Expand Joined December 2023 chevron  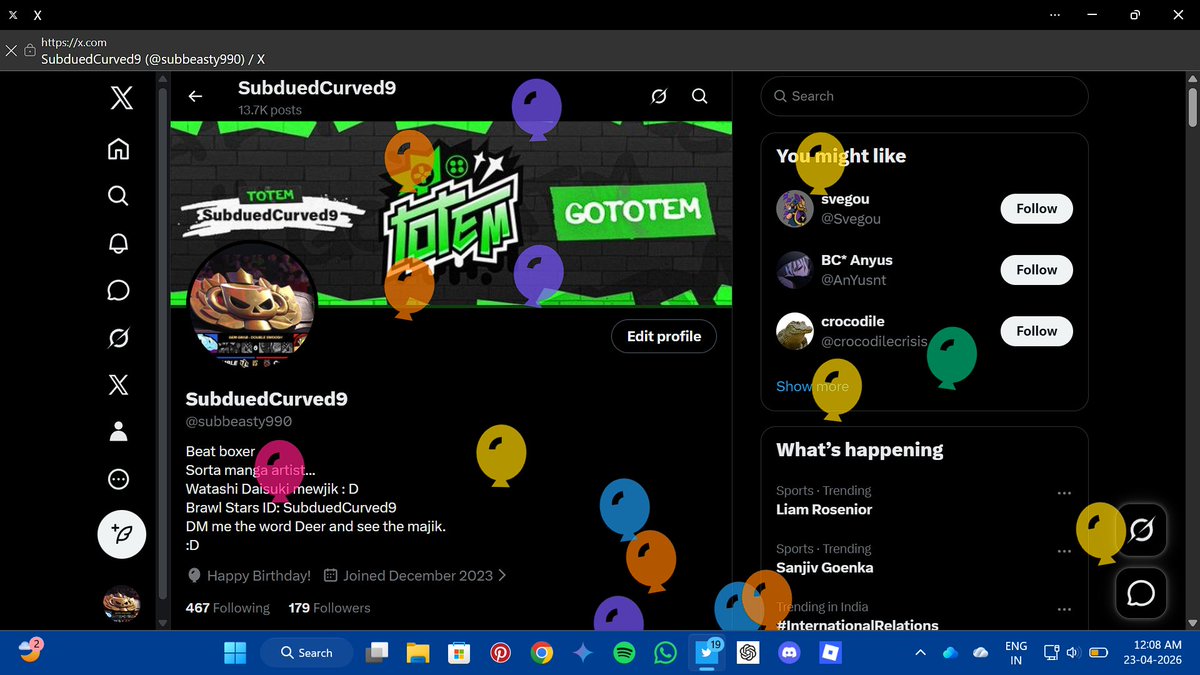click(x=502, y=576)
